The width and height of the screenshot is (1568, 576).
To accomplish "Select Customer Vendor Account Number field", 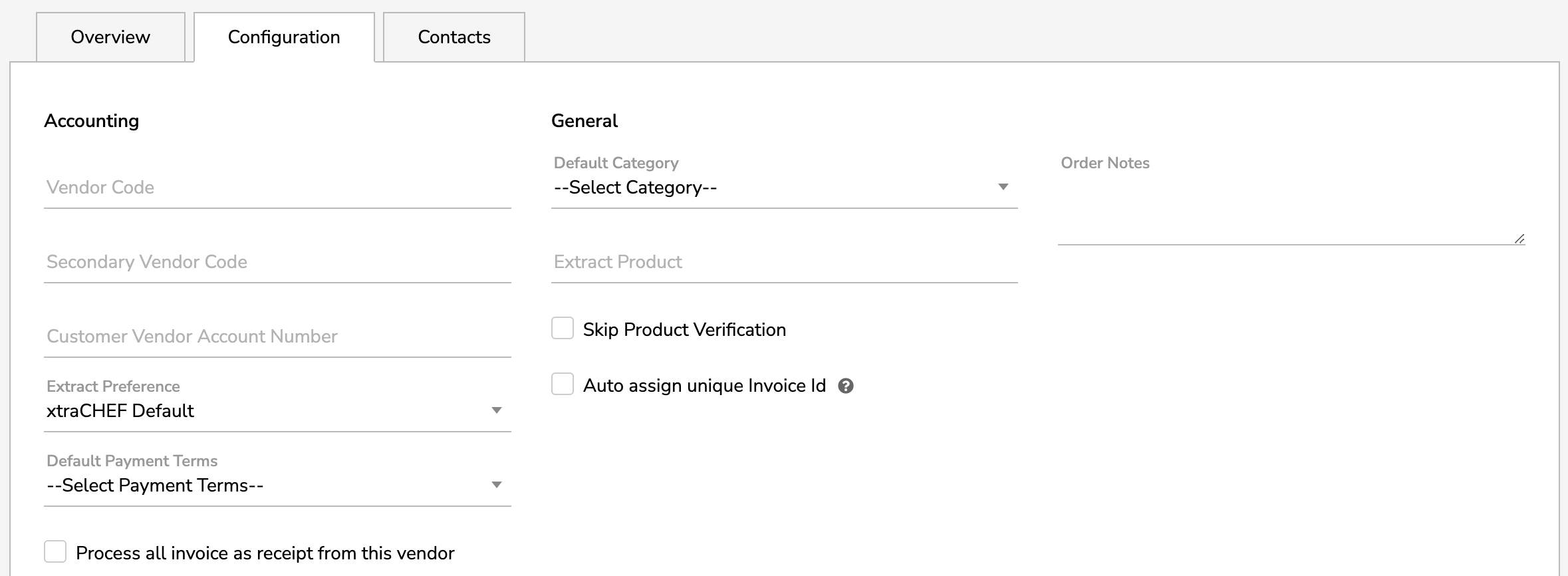I will 277,337.
